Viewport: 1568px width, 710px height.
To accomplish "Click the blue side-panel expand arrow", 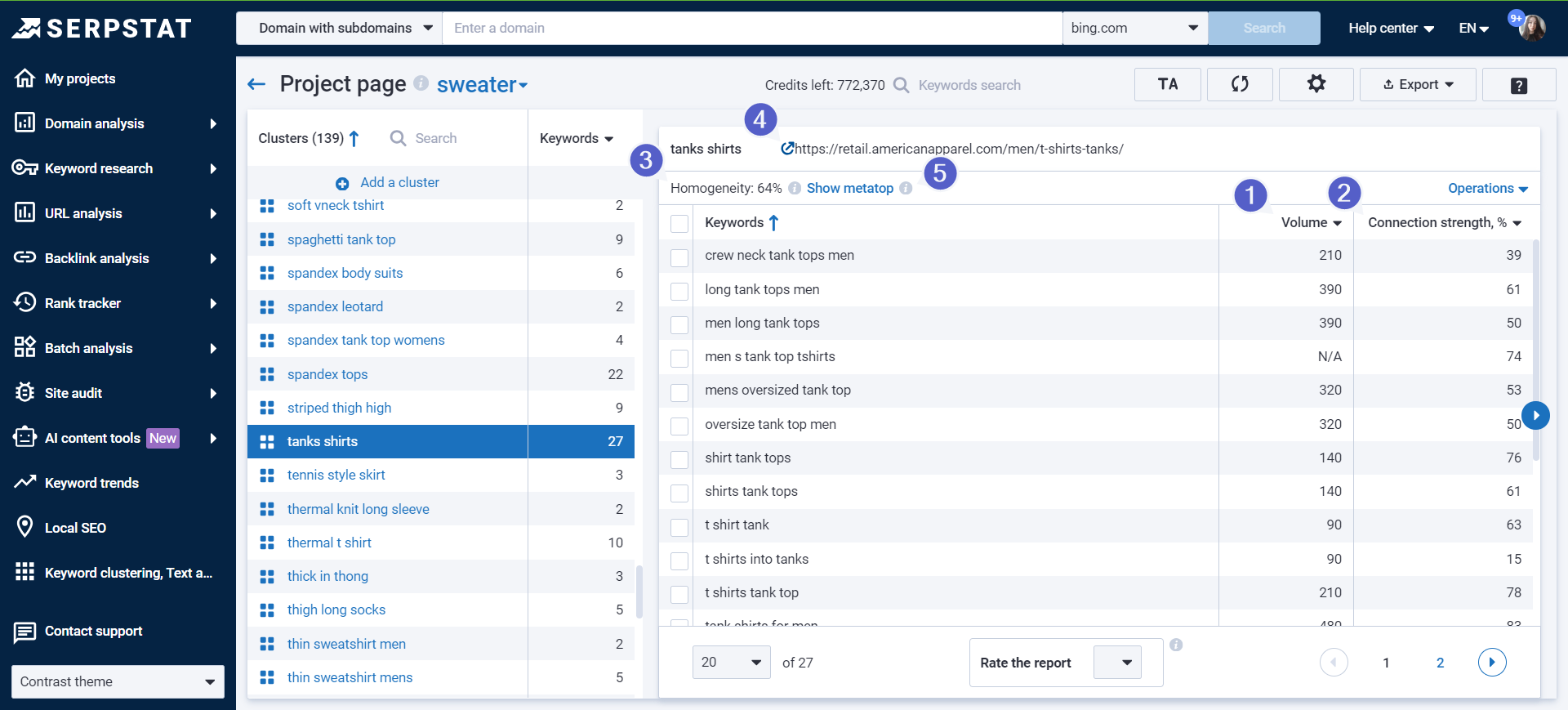I will tap(1536, 415).
